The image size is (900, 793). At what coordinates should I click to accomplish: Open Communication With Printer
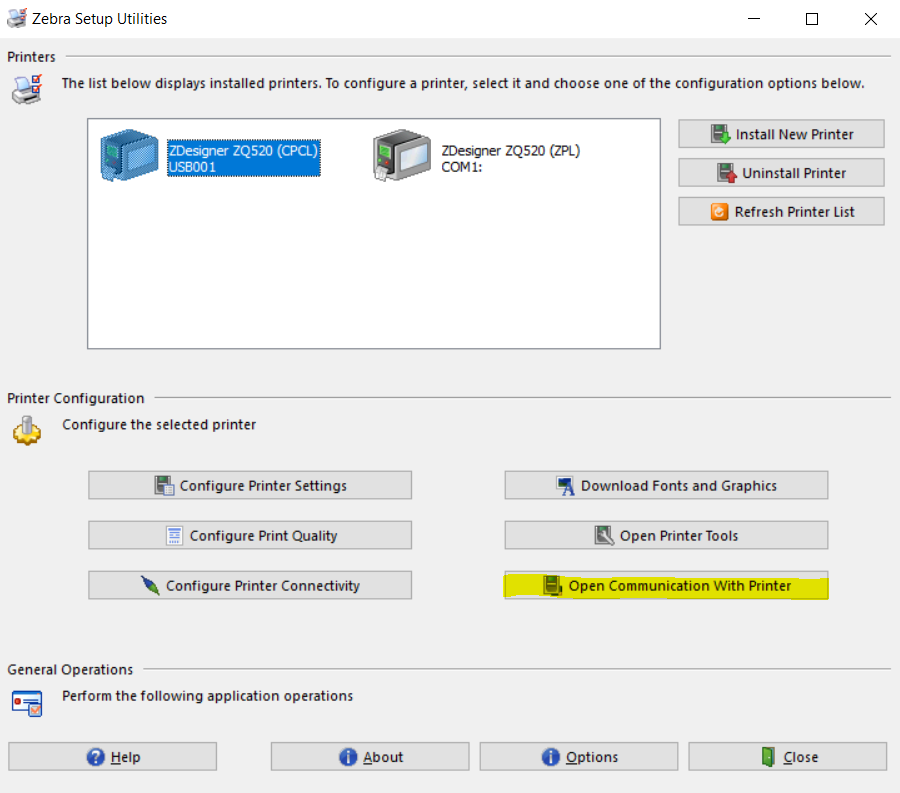(666, 586)
